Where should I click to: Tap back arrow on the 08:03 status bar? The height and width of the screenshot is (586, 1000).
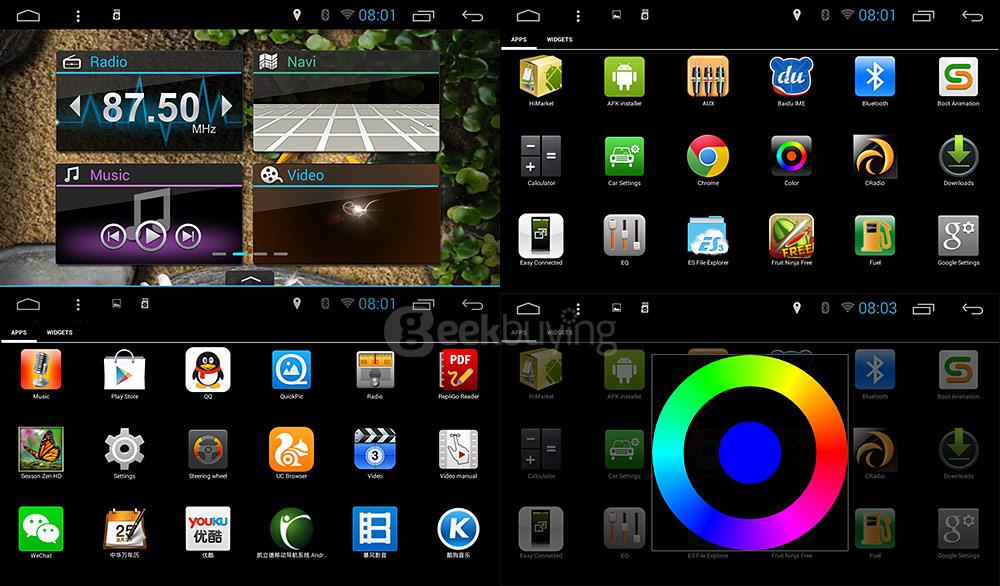pos(972,309)
